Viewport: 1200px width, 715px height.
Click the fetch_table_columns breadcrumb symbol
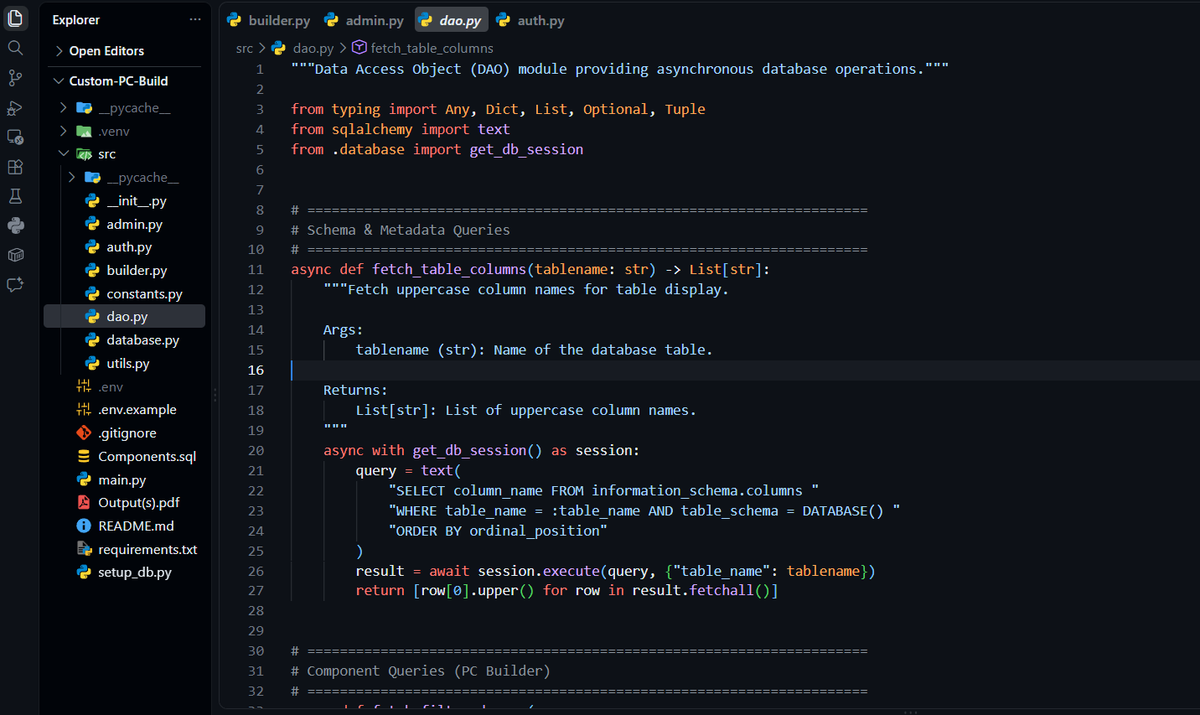point(424,48)
